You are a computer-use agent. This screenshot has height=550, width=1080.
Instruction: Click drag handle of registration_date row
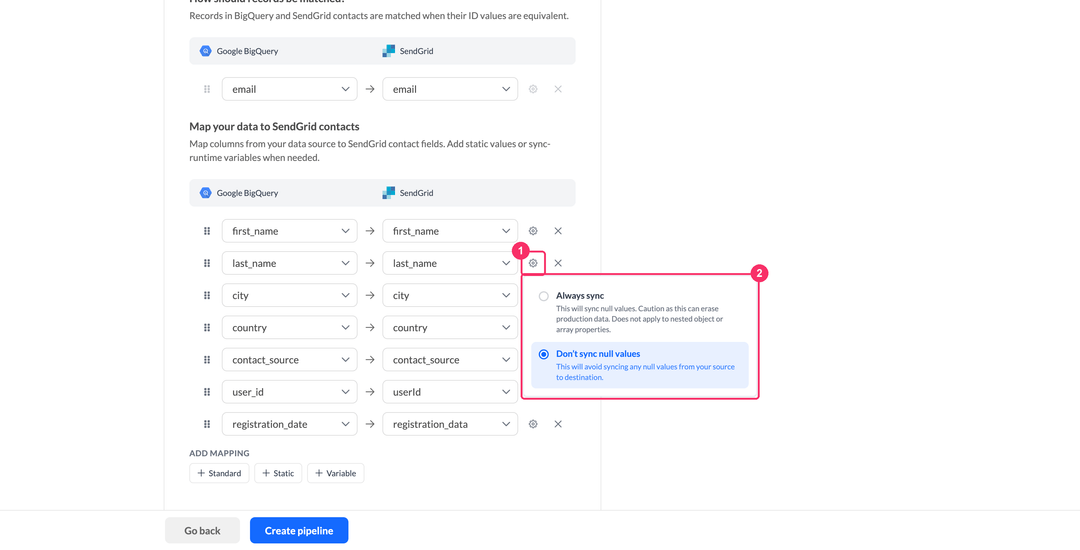coord(207,424)
